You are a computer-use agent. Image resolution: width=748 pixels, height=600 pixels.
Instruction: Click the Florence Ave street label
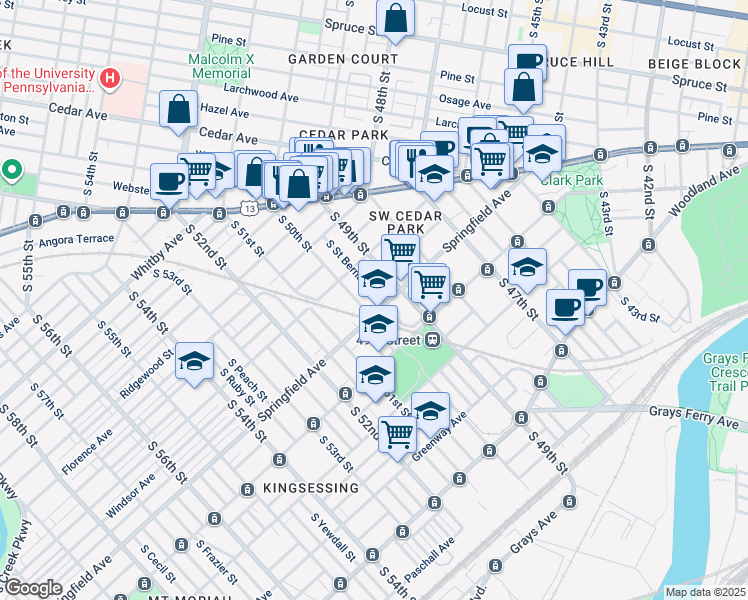(87, 452)
